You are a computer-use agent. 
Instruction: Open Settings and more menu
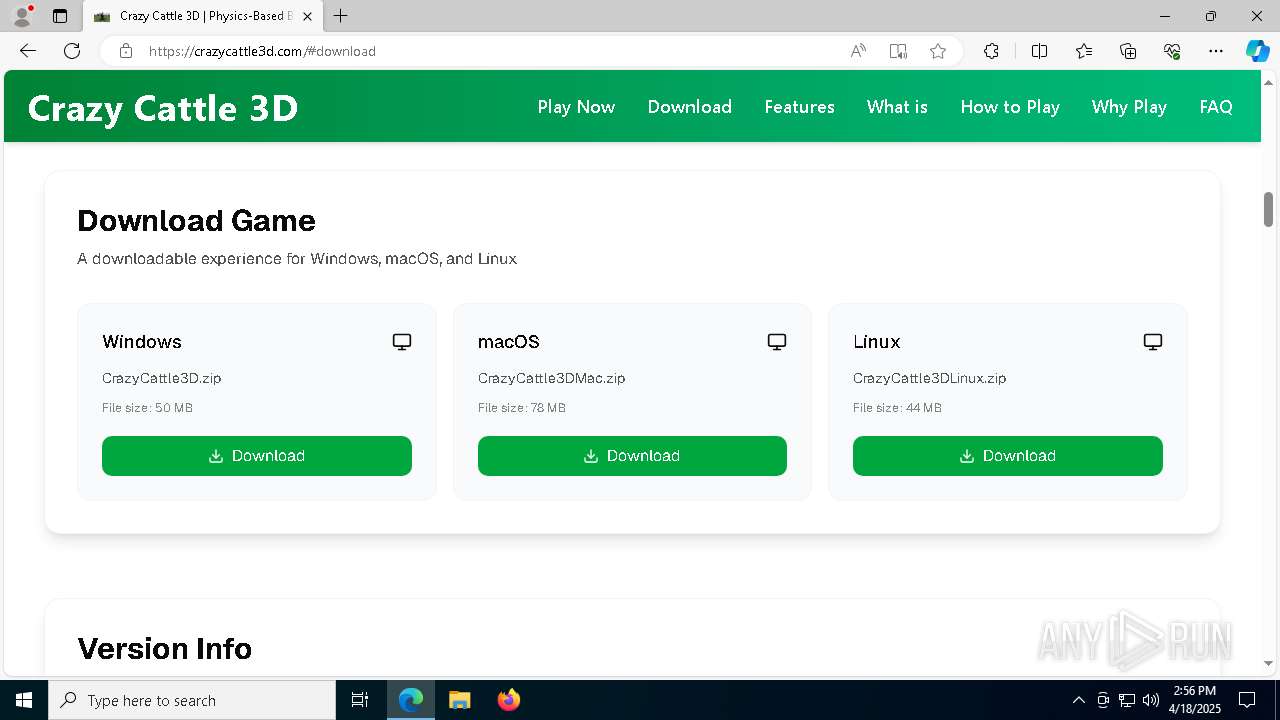[1216, 51]
